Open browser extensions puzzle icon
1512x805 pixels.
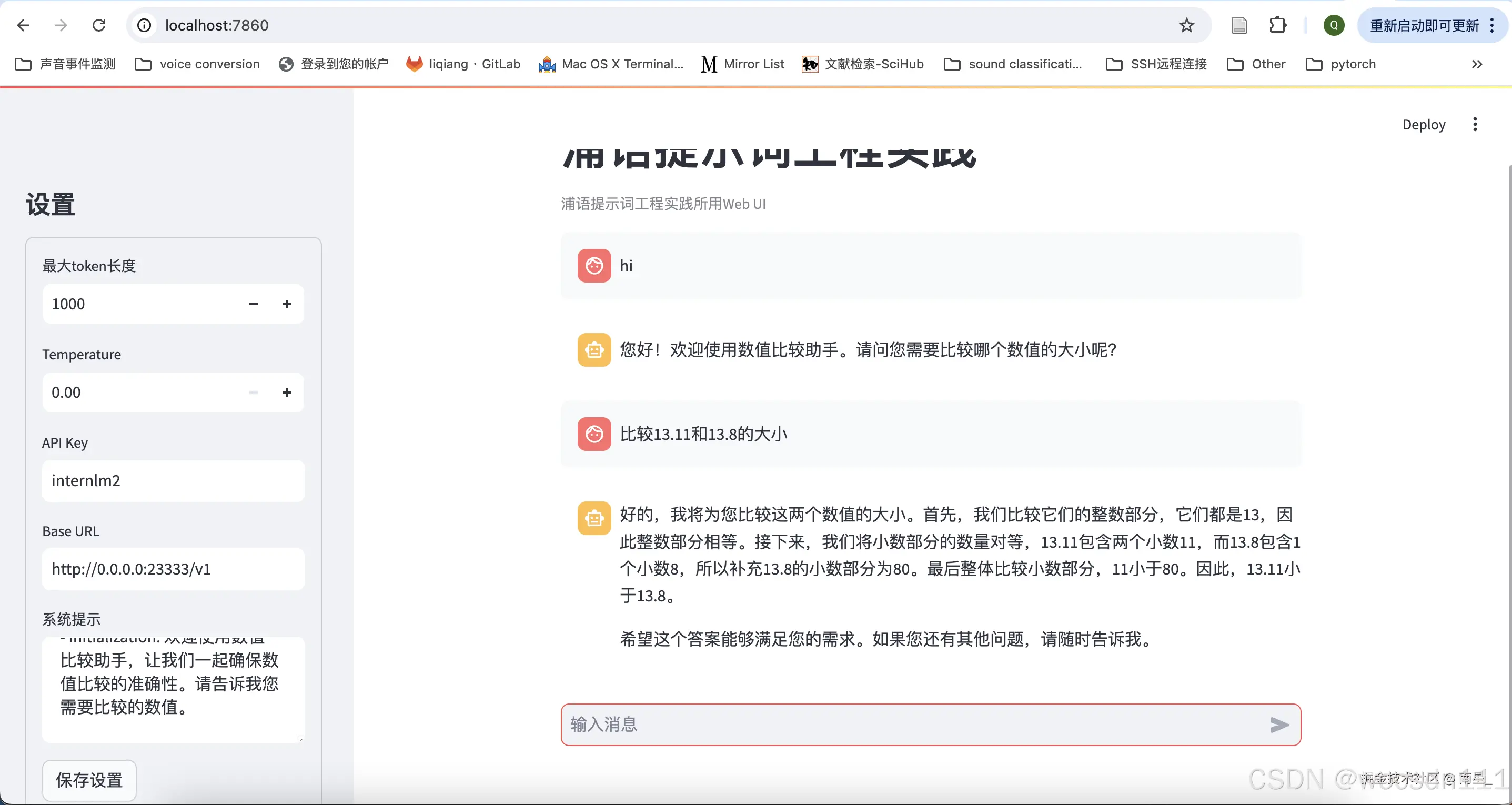(1277, 25)
